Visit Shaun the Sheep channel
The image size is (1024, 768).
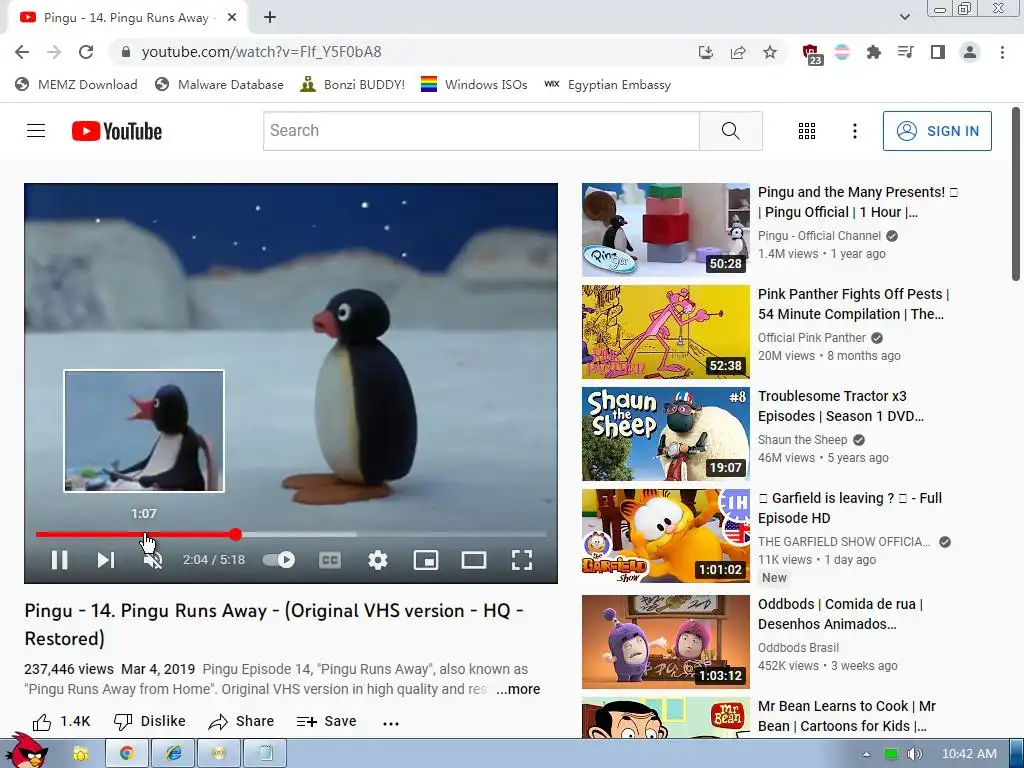click(x=802, y=440)
